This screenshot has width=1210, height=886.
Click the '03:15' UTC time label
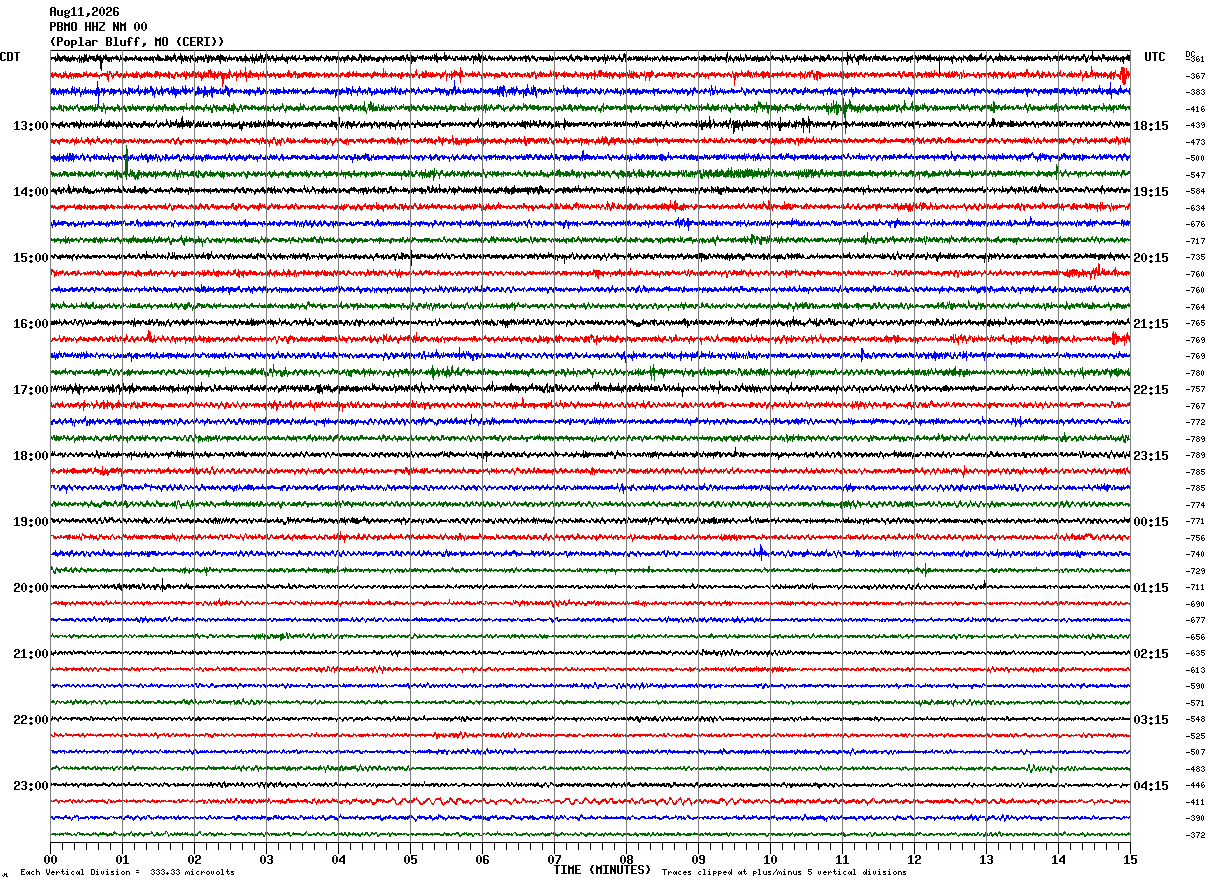tap(1151, 720)
